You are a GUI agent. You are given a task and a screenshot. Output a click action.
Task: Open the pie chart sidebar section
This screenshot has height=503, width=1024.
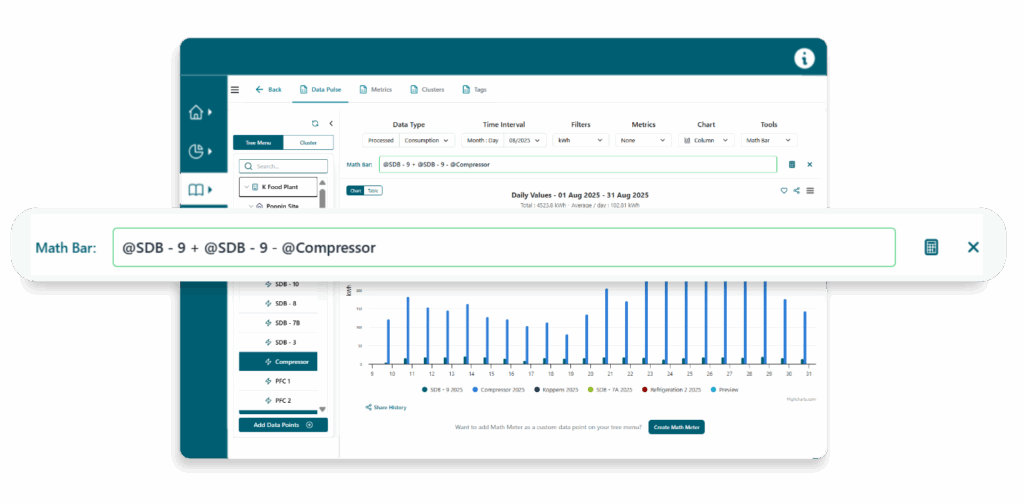[x=196, y=151]
